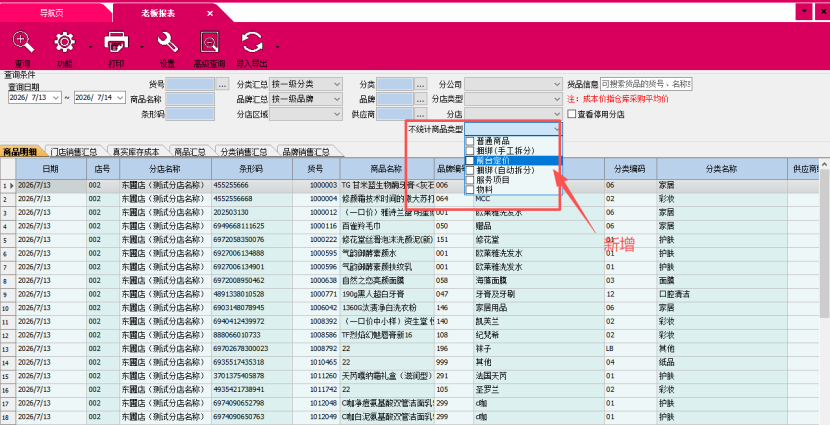The width and height of the screenshot is (830, 425).
Task: Click the 分店名称 column header
Action: click(165, 169)
